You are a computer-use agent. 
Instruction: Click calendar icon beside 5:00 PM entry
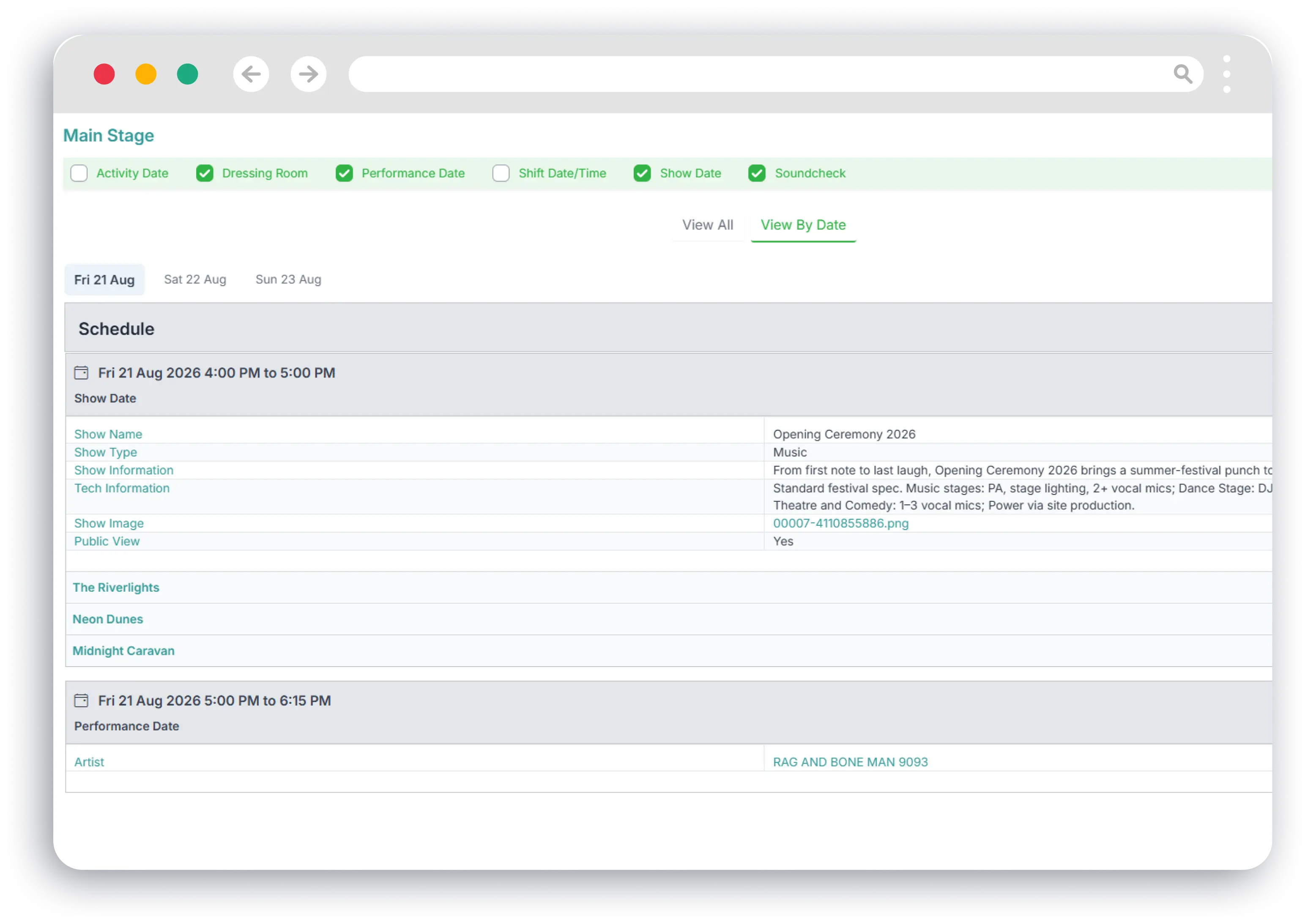(x=82, y=700)
